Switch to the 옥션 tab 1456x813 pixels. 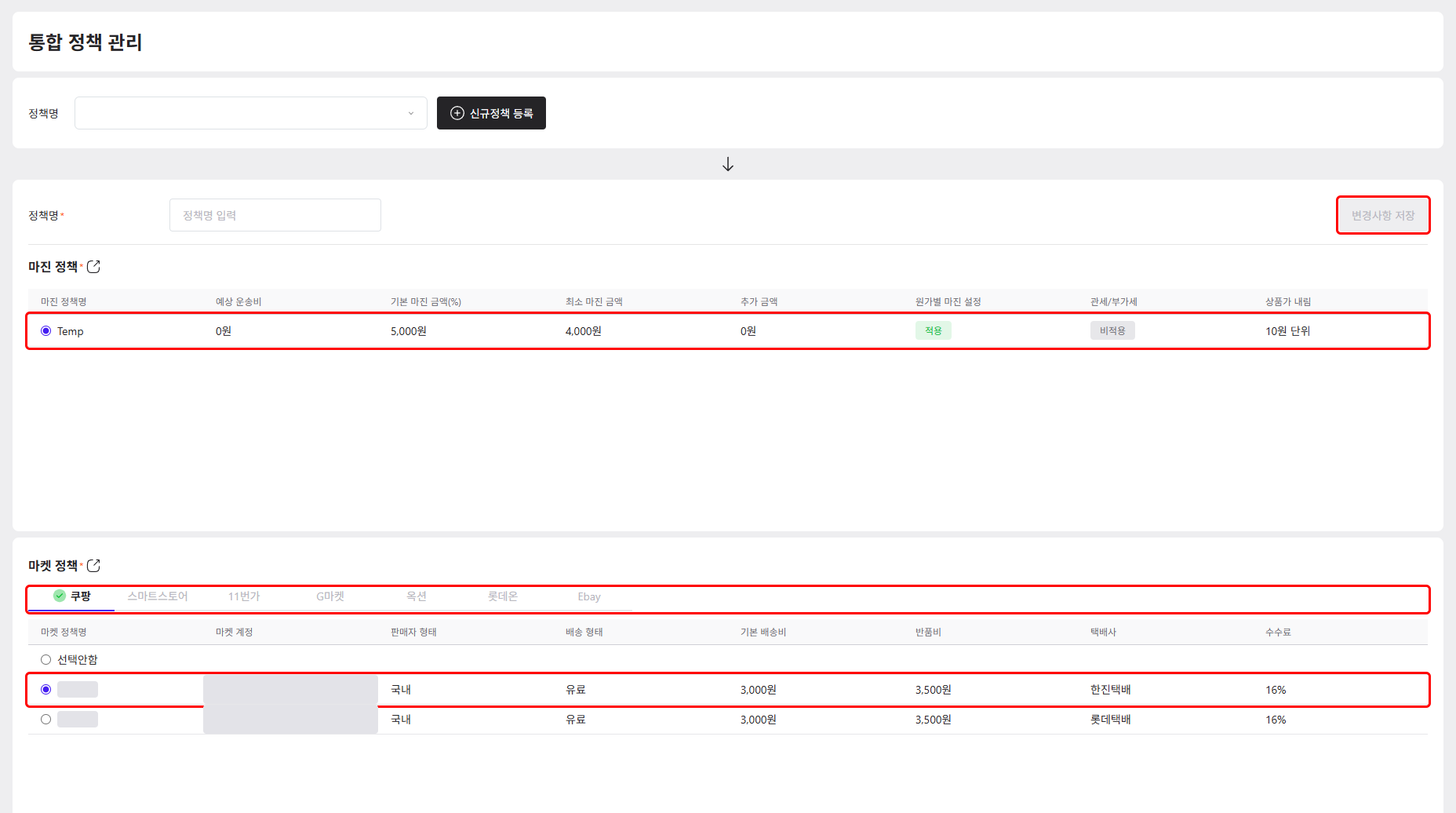pyautogui.click(x=417, y=596)
